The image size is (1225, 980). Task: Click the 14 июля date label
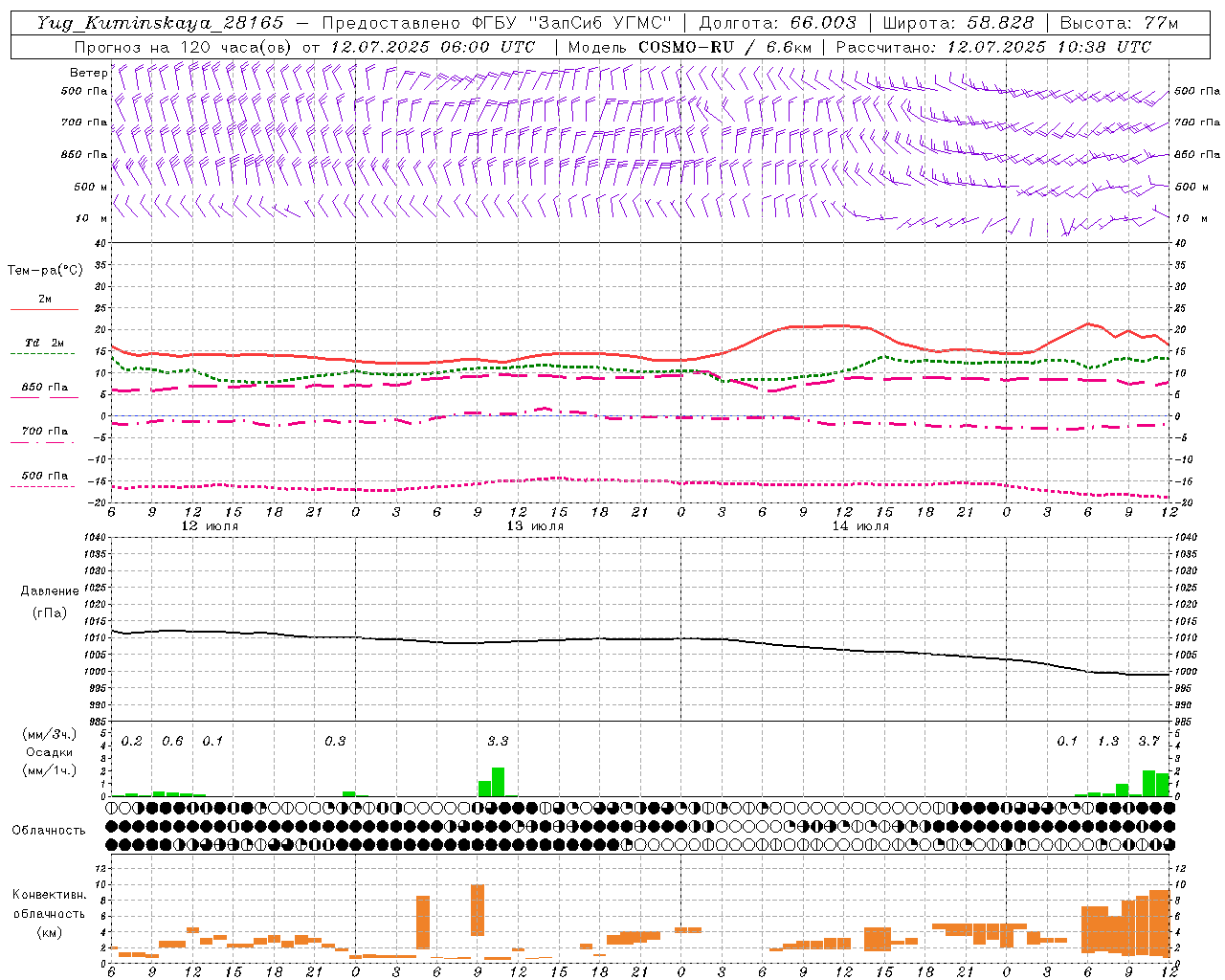(860, 526)
